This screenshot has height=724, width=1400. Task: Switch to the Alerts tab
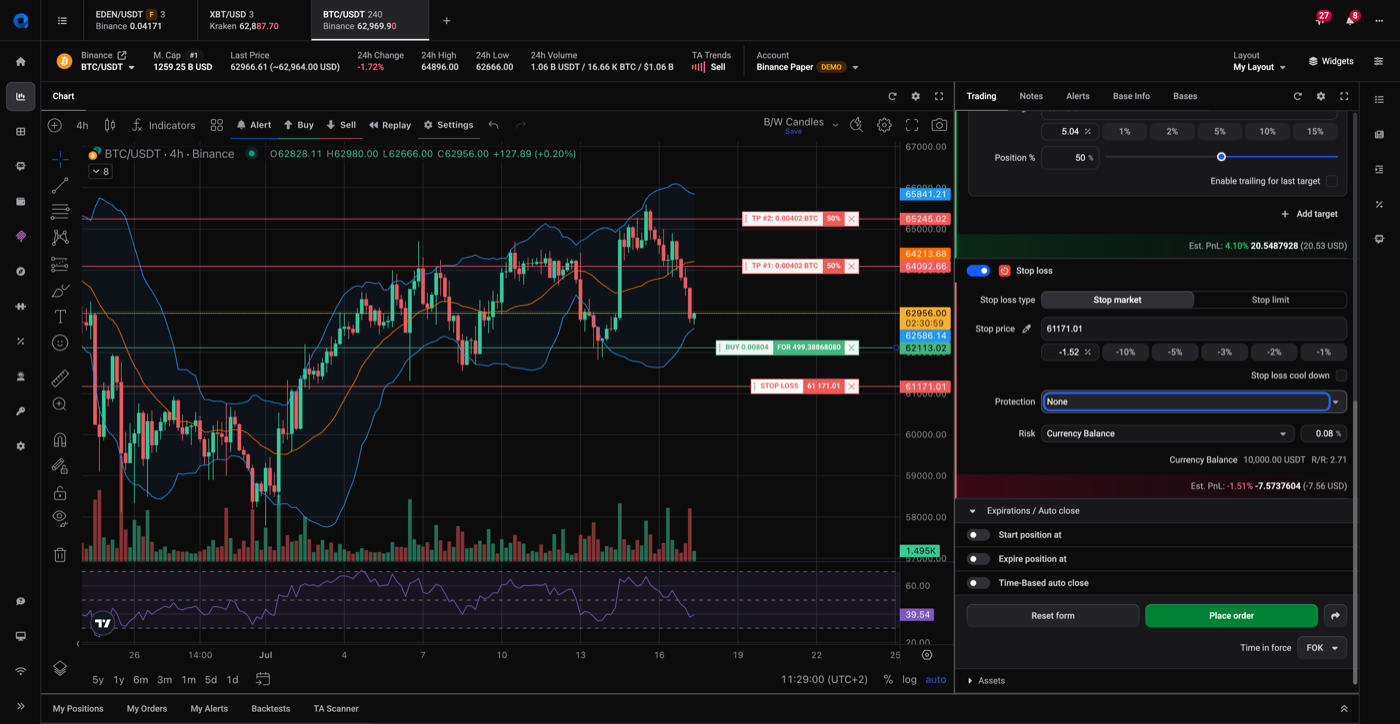(x=1078, y=96)
